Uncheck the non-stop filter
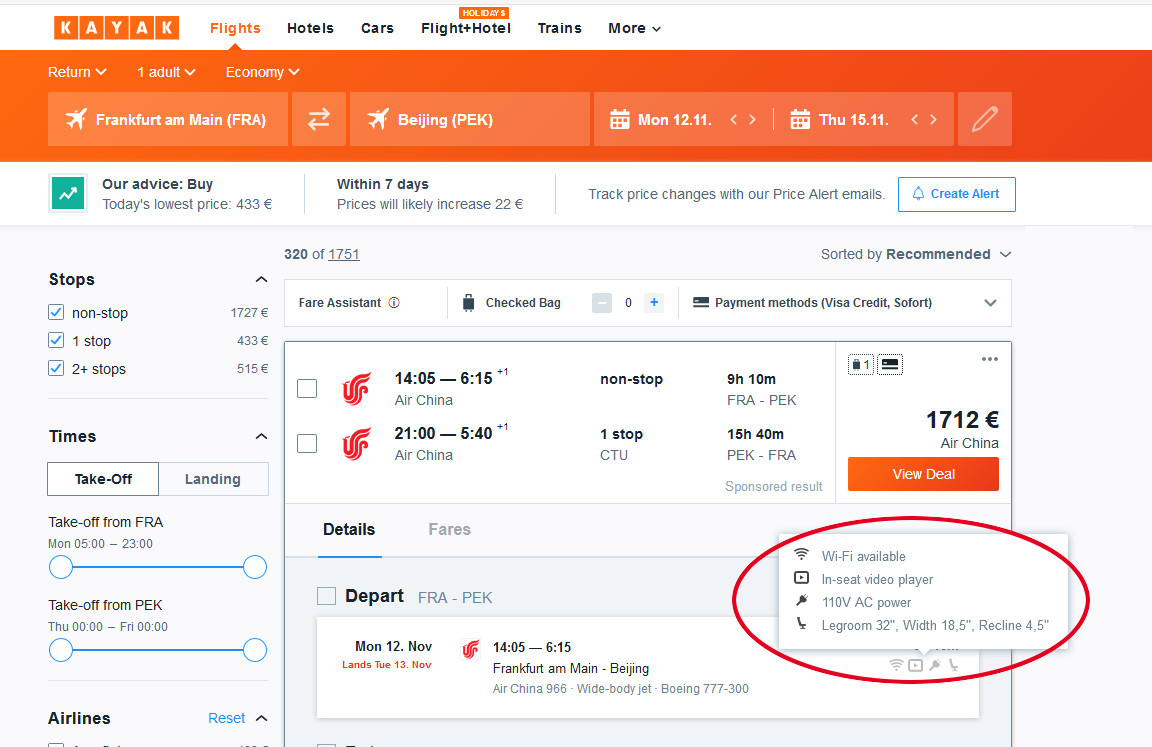The image size is (1152, 747). pos(56,312)
